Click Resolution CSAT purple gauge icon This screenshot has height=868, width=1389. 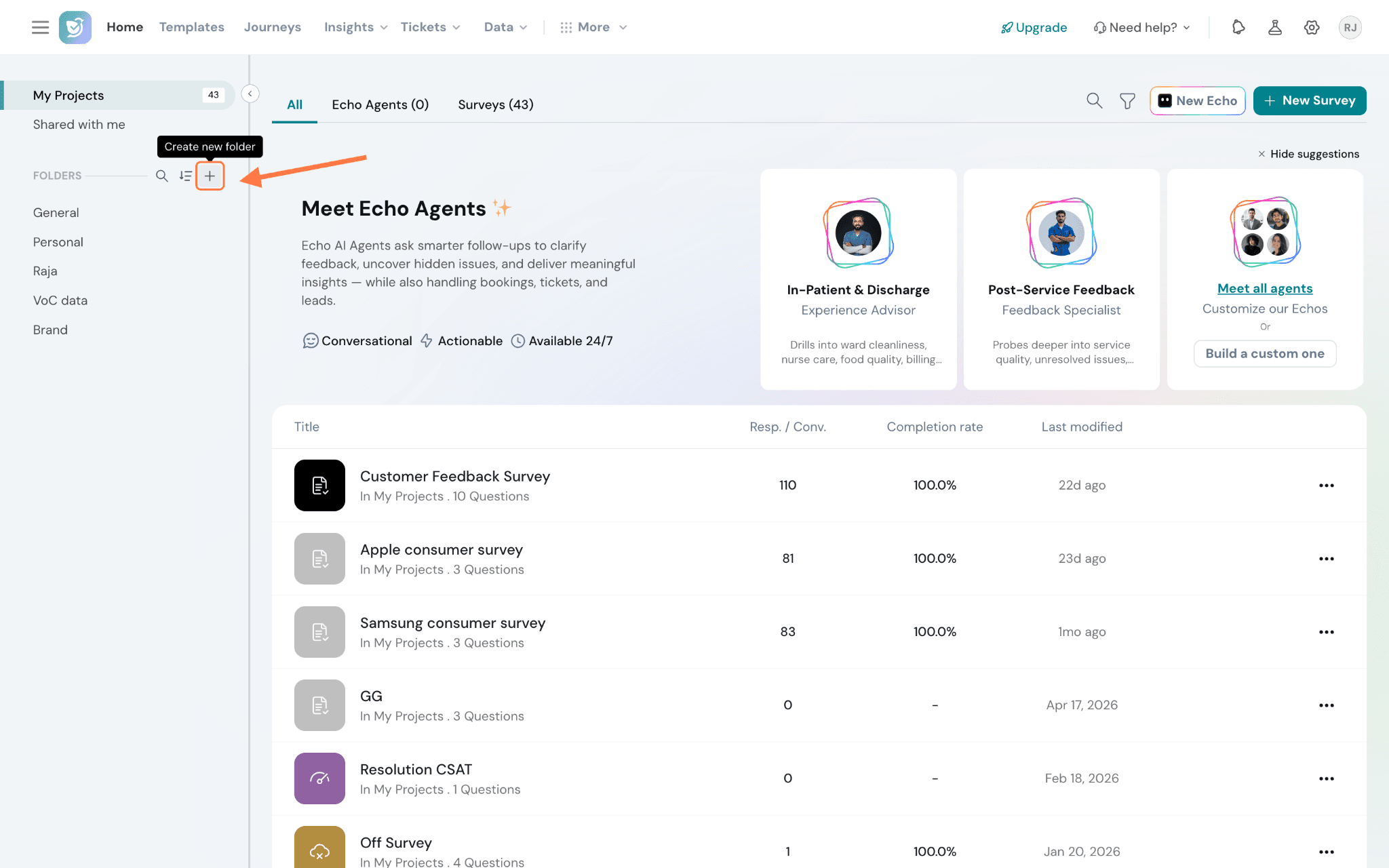click(x=319, y=778)
